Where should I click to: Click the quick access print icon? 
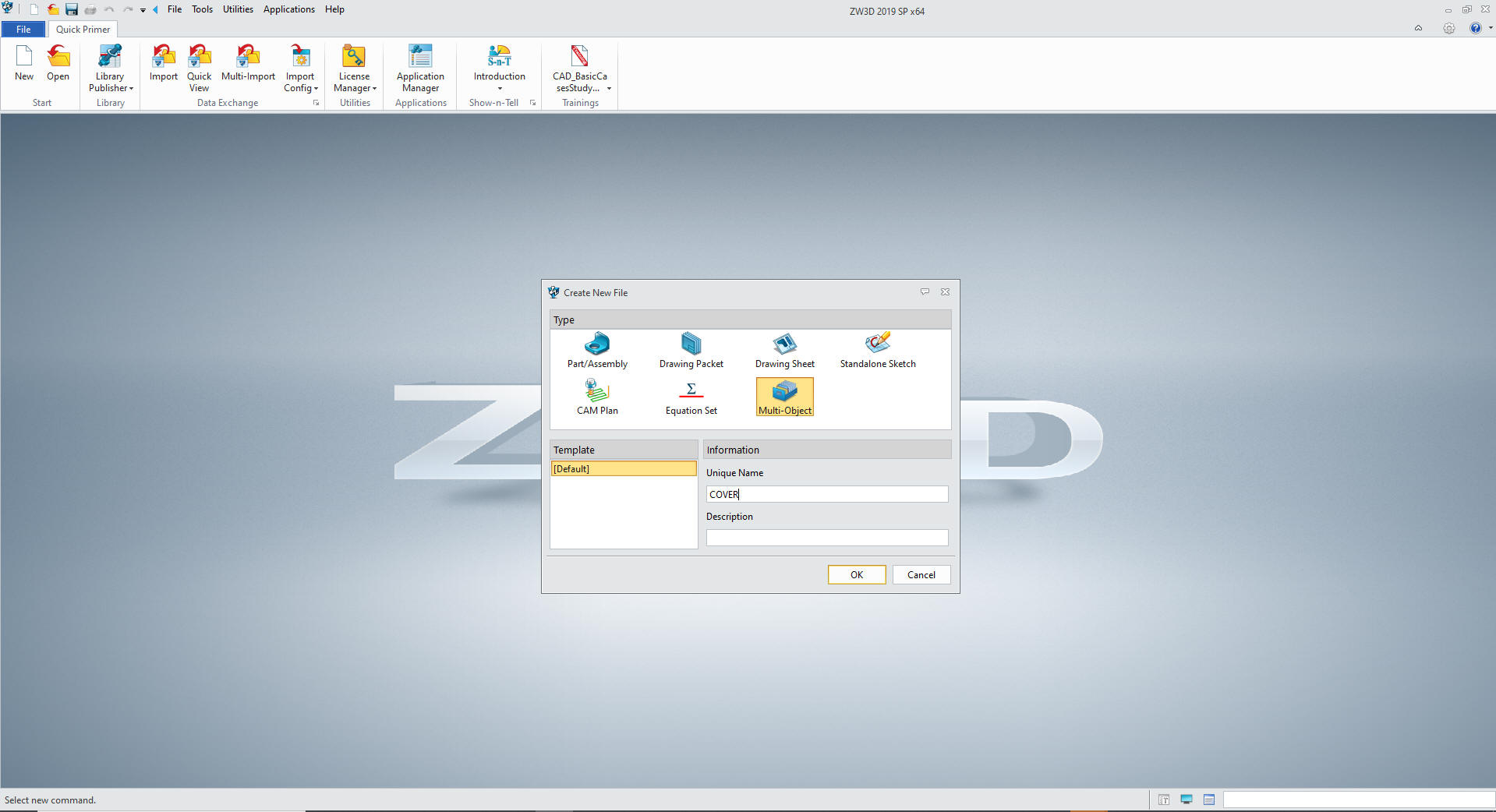point(90,9)
